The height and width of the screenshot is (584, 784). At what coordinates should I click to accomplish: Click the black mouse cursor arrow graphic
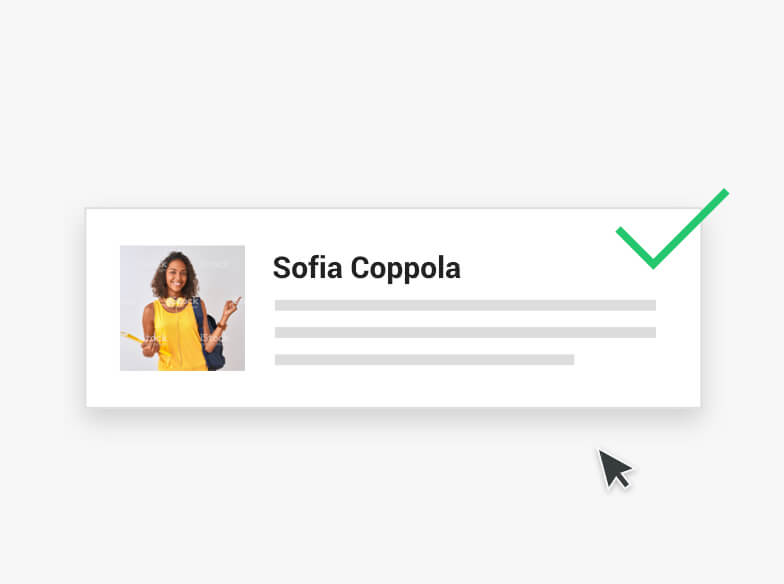coord(616,468)
